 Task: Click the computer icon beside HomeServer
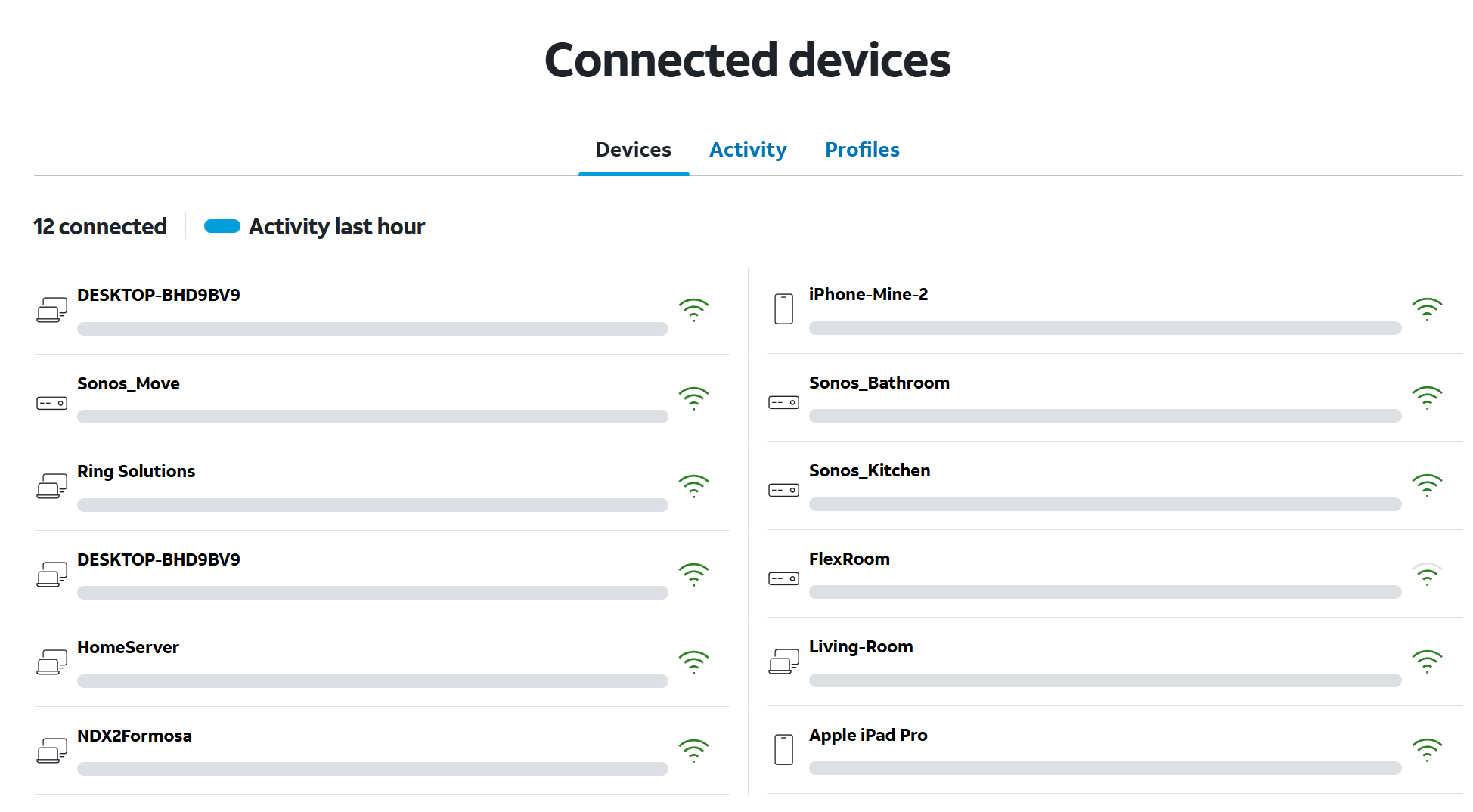51,662
